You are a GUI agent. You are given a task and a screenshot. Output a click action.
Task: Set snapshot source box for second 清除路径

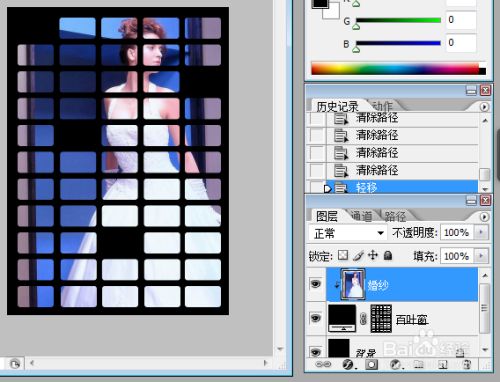pos(317,135)
